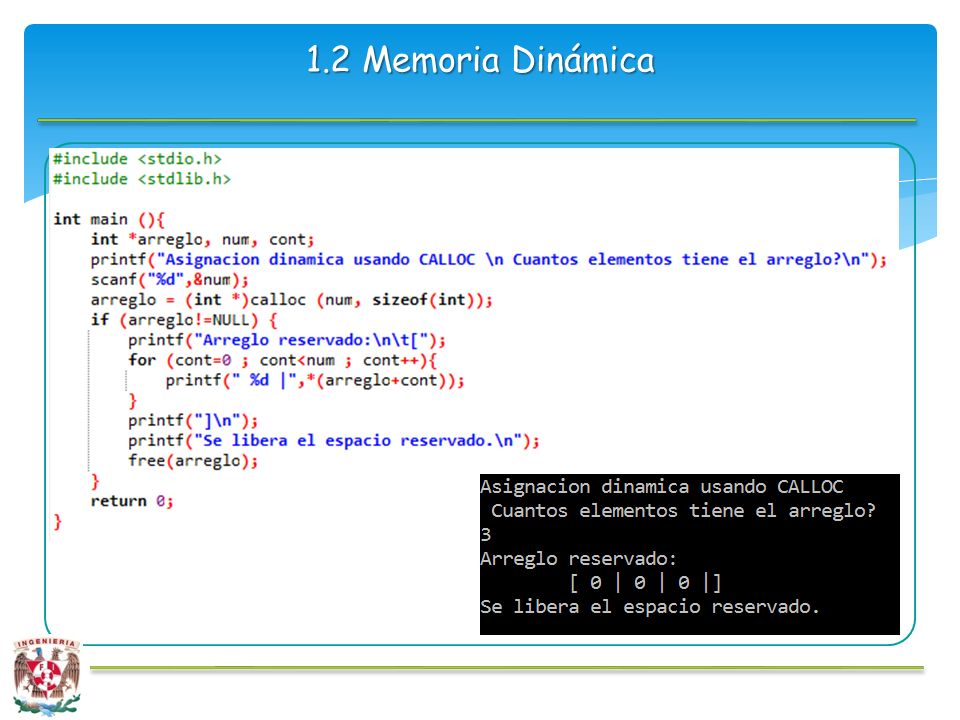Image resolution: width=960 pixels, height=720 pixels.
Task: Click the printf "Arreglo reservado:" code line
Action: point(287,341)
